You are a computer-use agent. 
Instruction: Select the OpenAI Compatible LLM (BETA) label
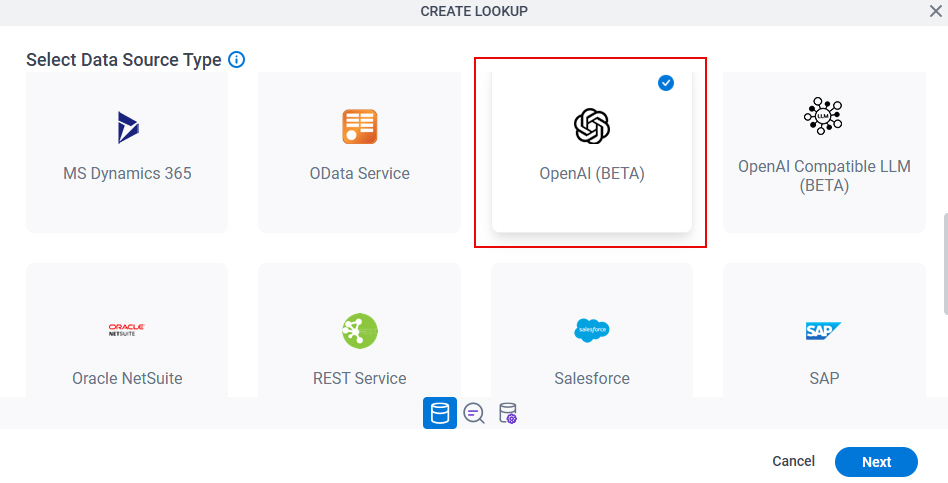pos(824,176)
